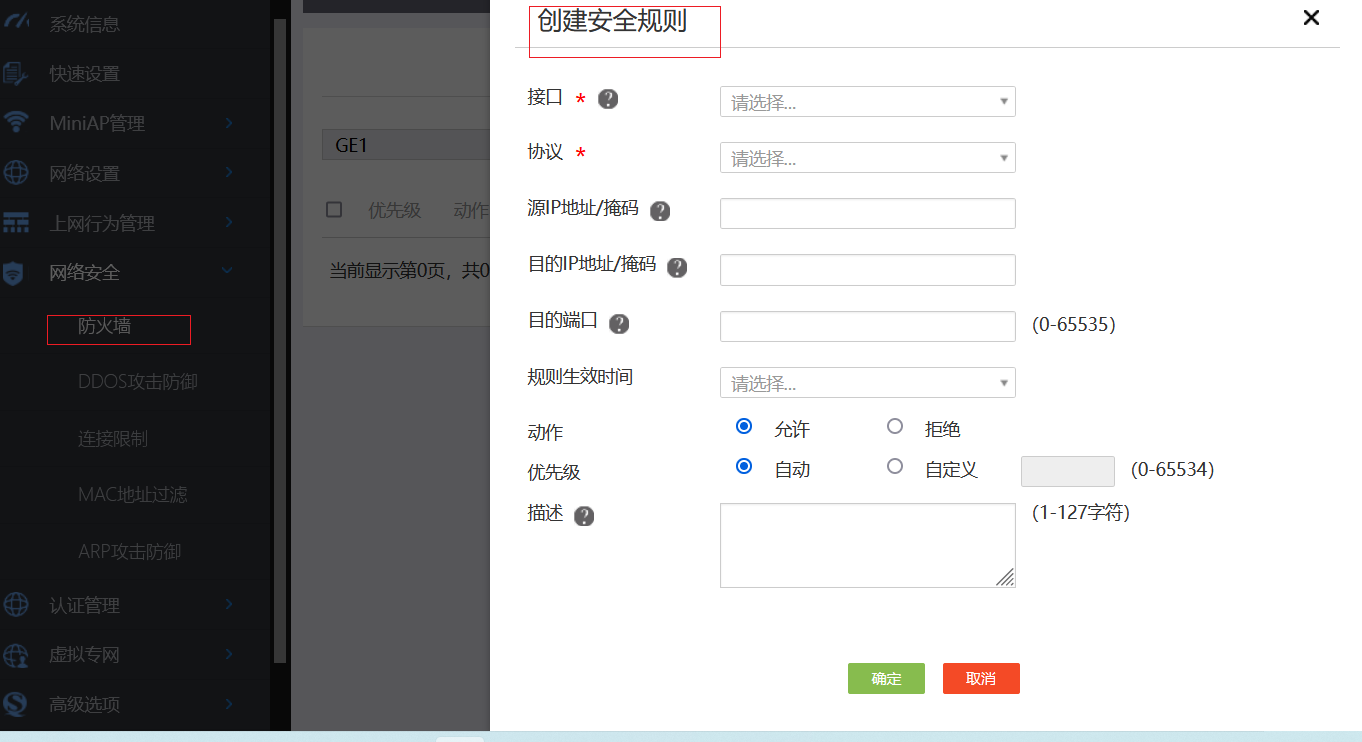The height and width of the screenshot is (742, 1362).
Task: Click the 认证管理 globe icon
Action: (16, 605)
